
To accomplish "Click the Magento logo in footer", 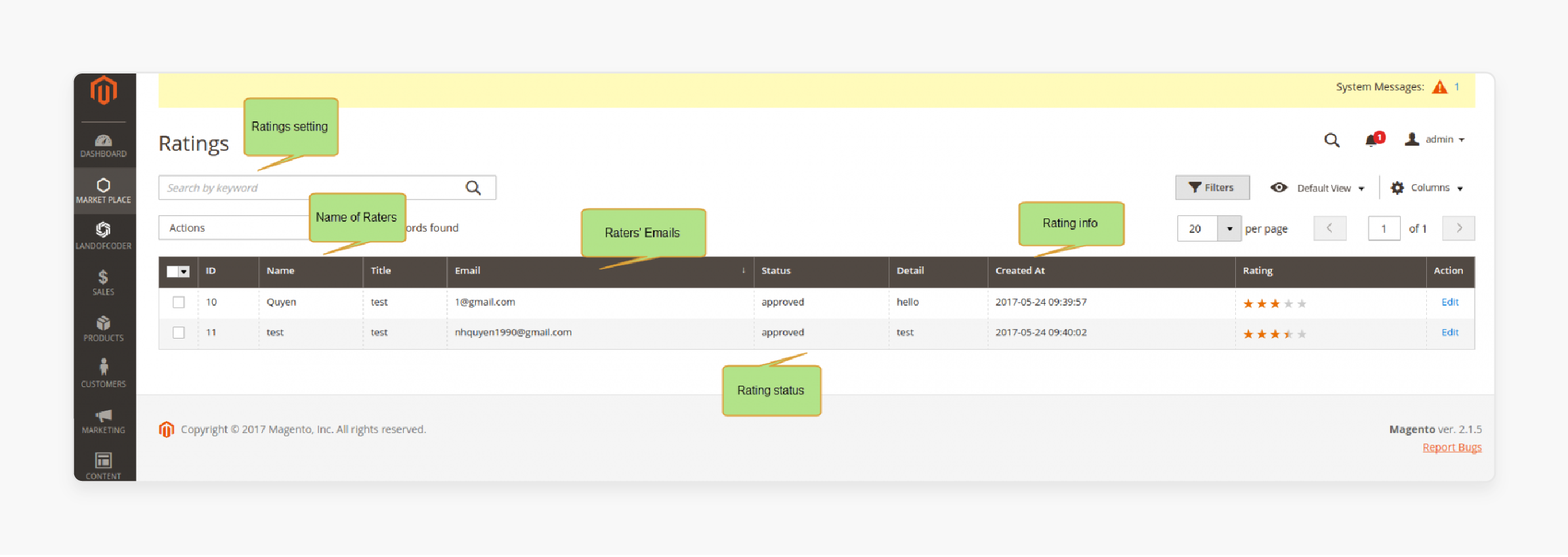I will (167, 429).
